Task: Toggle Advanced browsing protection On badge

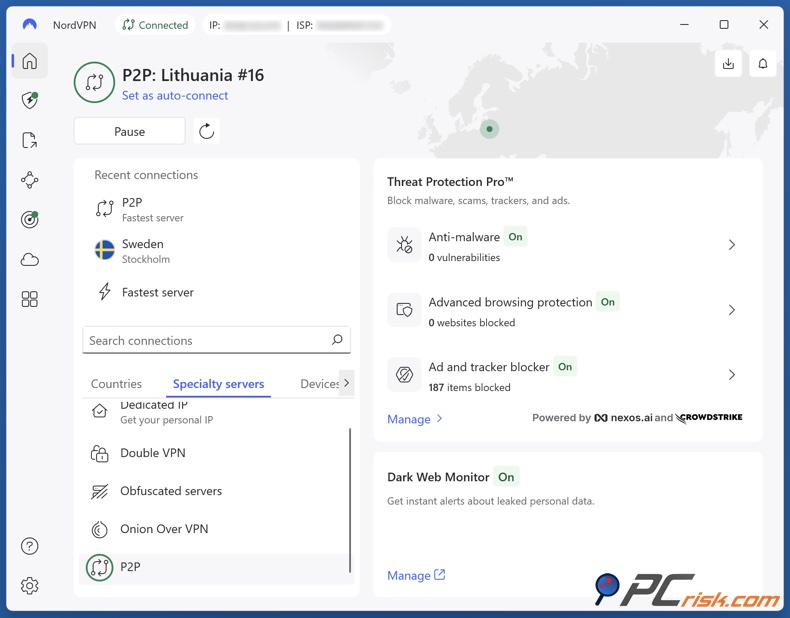Action: coord(608,302)
